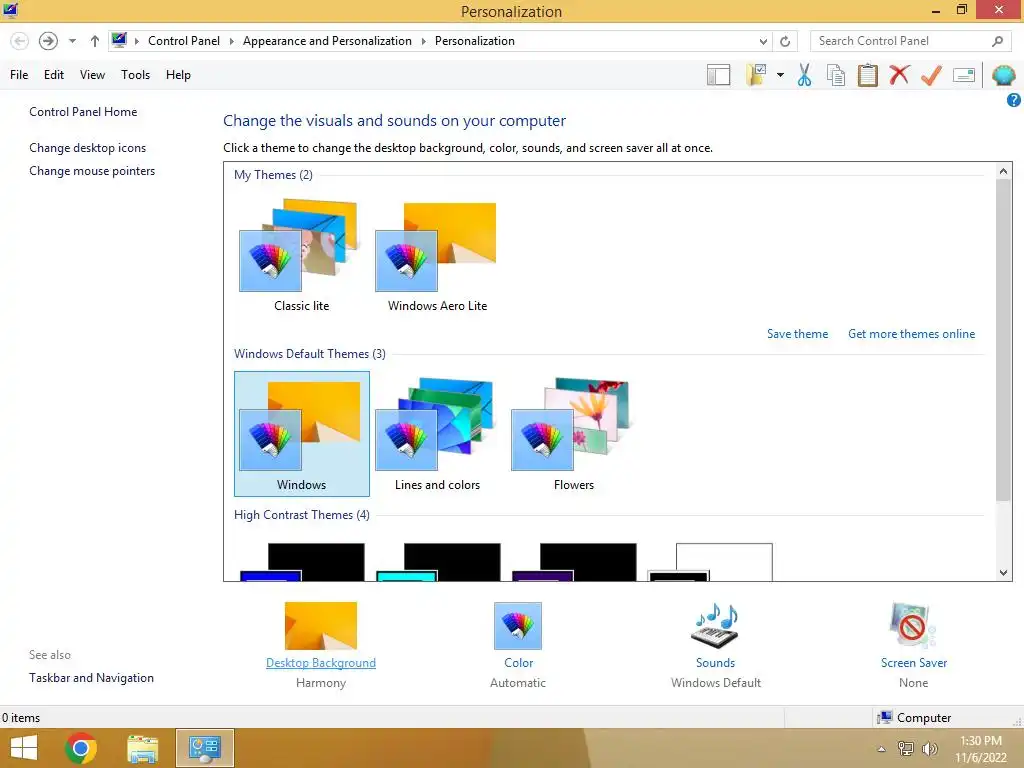Expand the address bar history dropdown
Screen dimensions: 1024x768
click(x=763, y=42)
